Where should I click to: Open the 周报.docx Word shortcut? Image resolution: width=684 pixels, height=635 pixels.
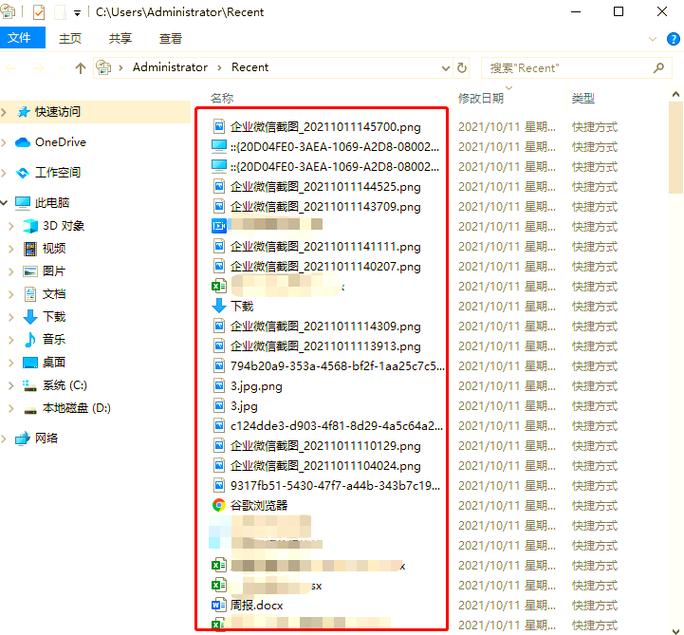[255, 605]
